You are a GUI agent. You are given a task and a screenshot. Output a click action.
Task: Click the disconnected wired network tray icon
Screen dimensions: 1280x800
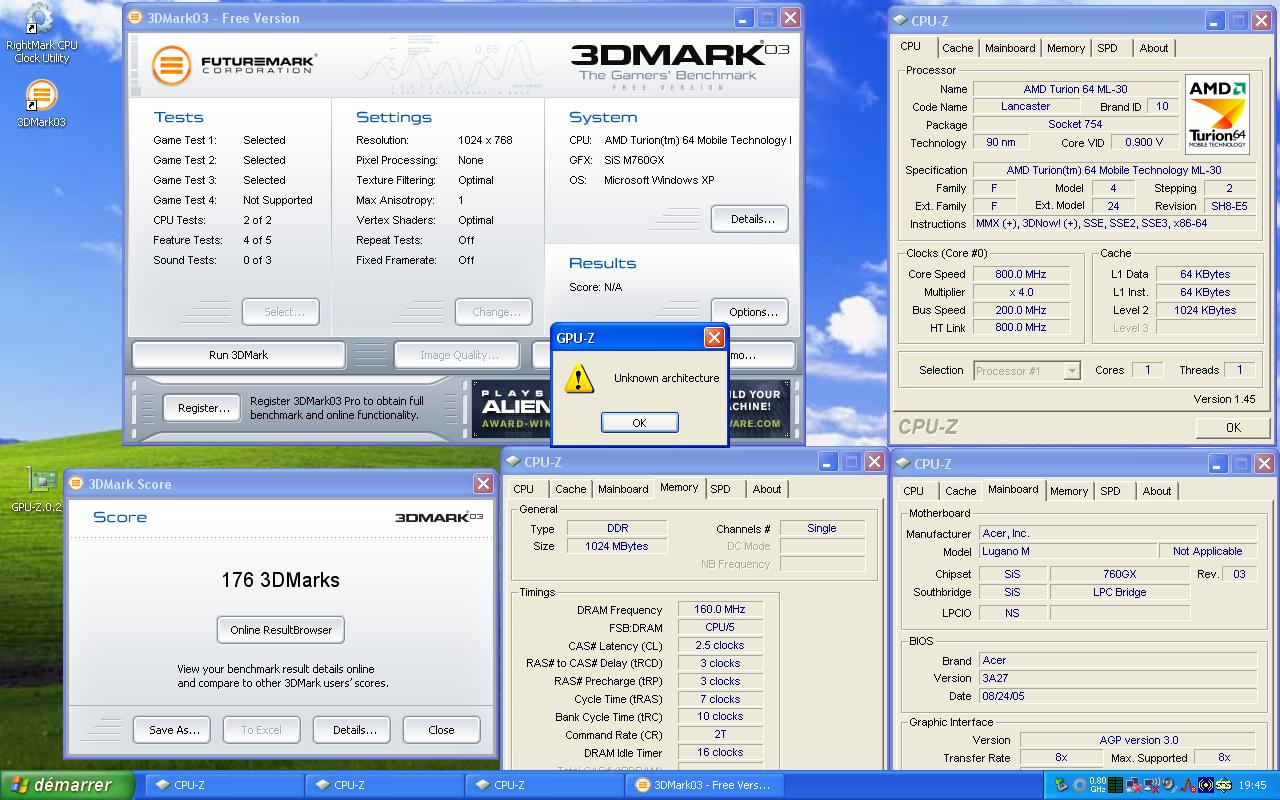pos(1133,785)
